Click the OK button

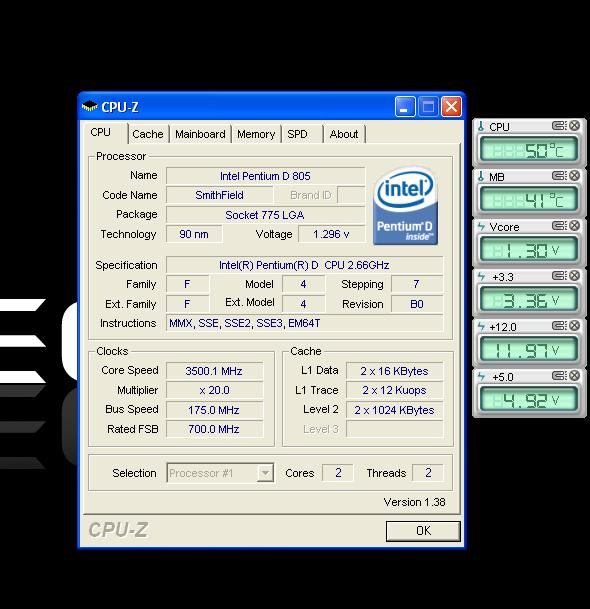tap(423, 531)
